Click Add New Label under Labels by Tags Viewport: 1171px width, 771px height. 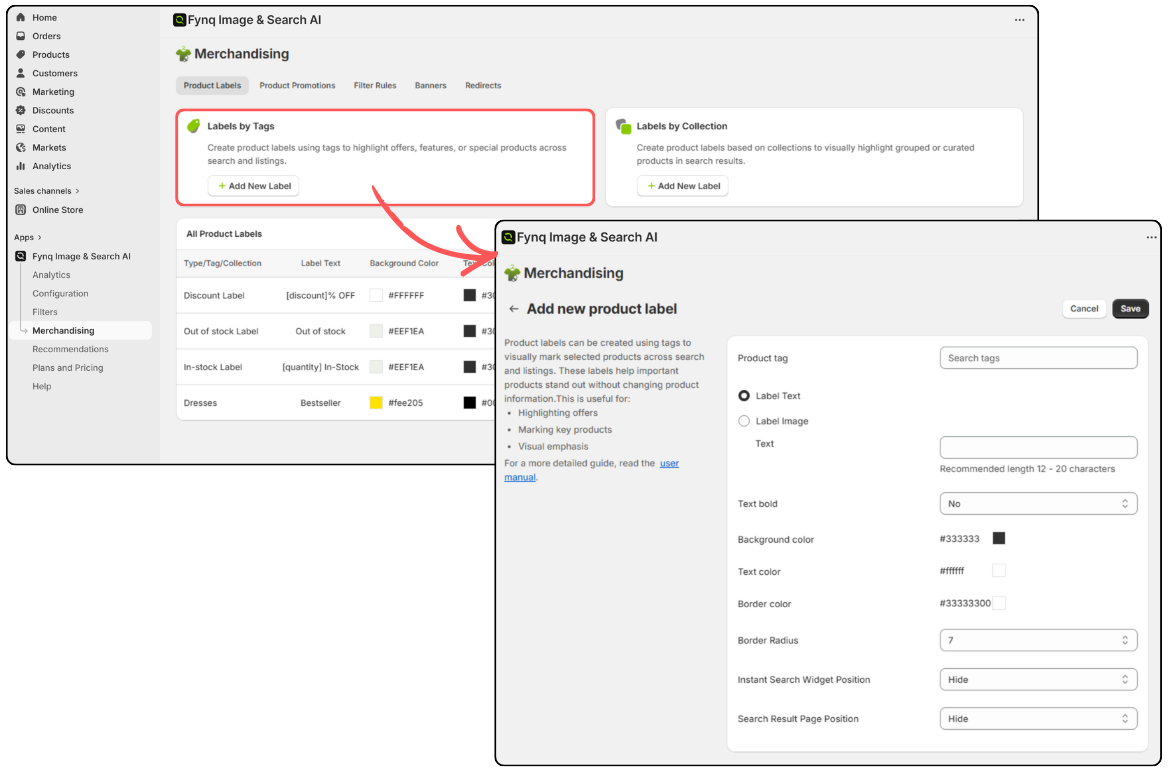click(x=253, y=186)
